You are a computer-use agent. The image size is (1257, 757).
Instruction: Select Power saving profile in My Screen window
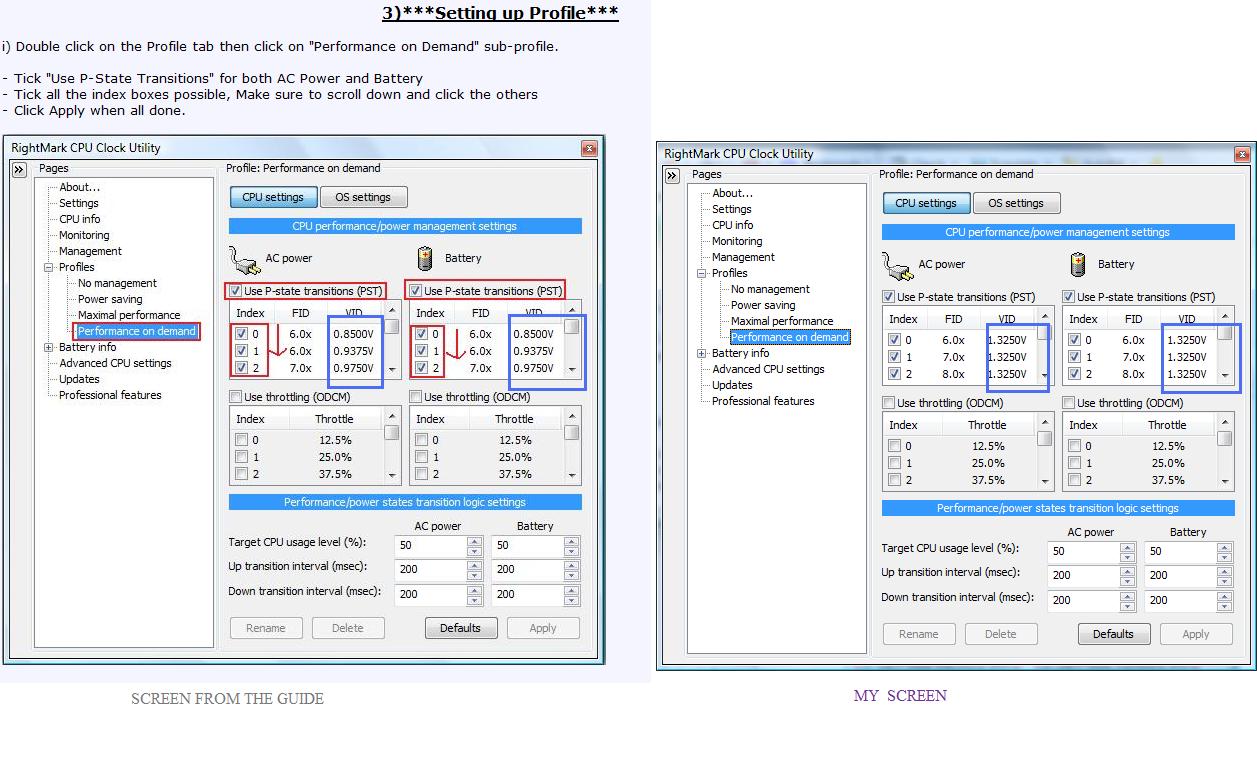763,305
